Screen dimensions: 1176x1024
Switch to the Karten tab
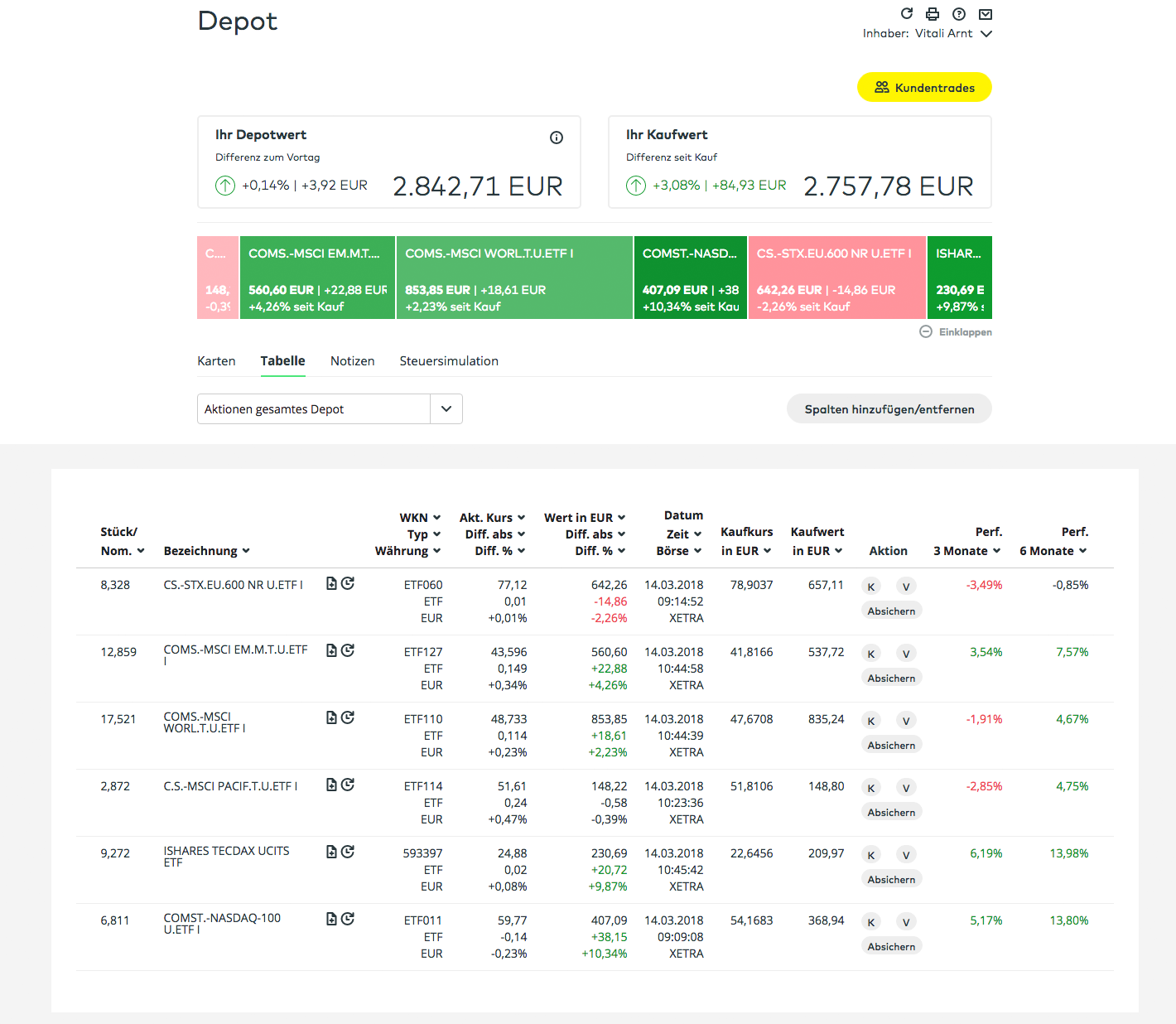(x=216, y=361)
